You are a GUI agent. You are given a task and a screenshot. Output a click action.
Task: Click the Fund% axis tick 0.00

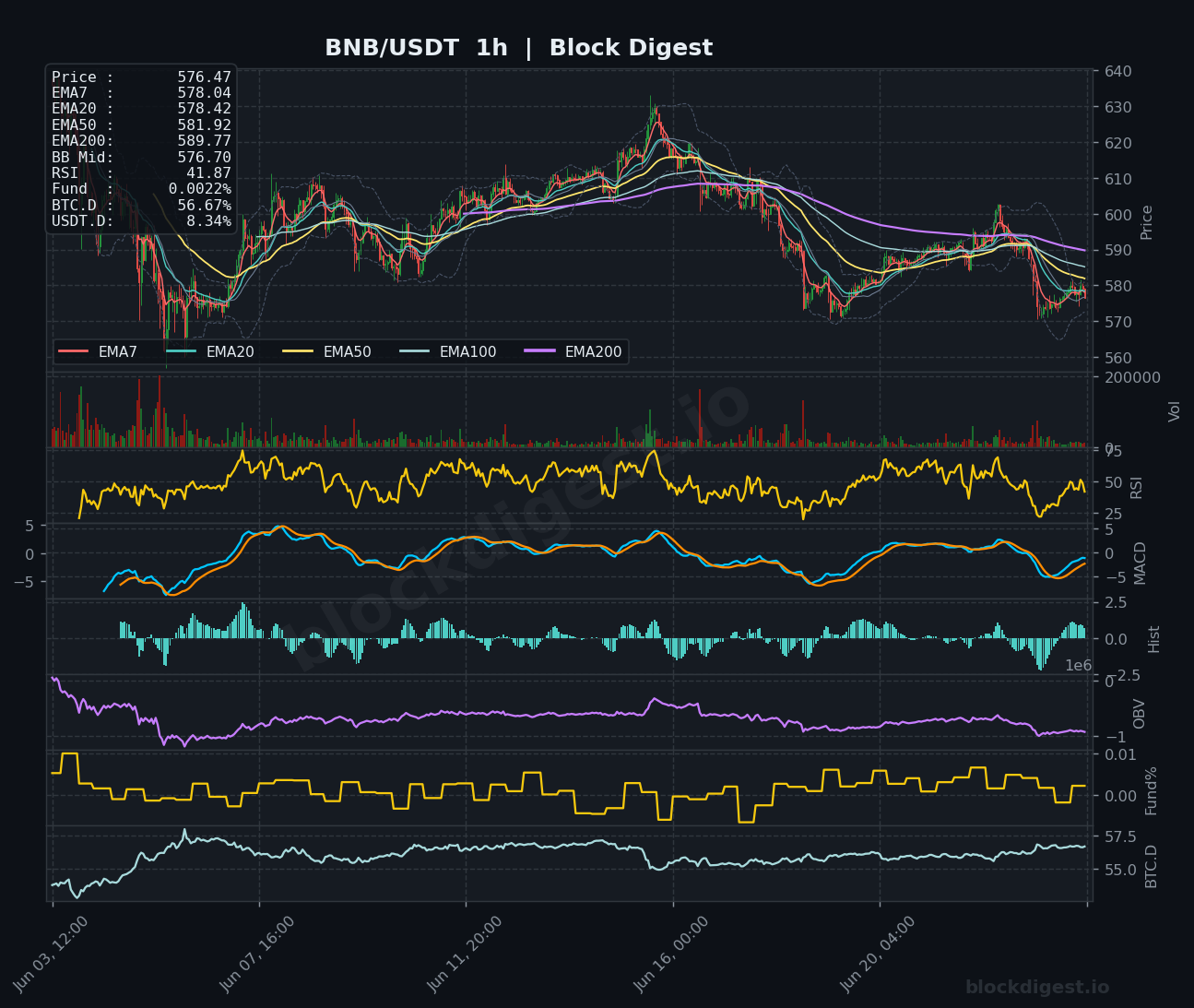(1121, 797)
